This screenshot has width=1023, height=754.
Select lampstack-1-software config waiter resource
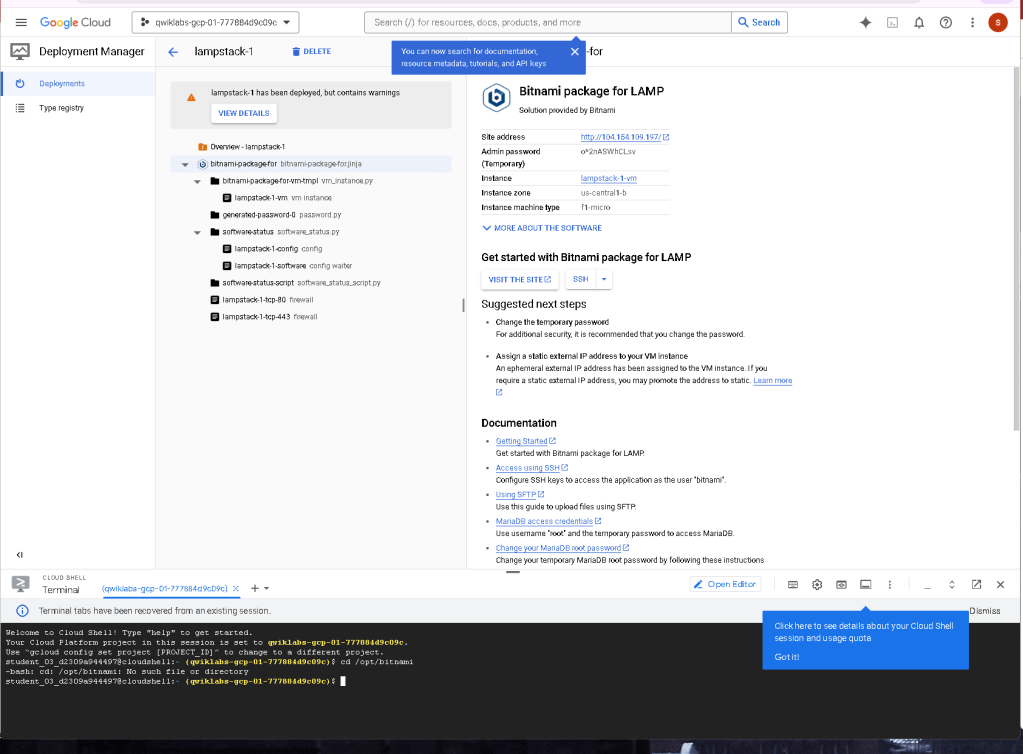pos(288,265)
